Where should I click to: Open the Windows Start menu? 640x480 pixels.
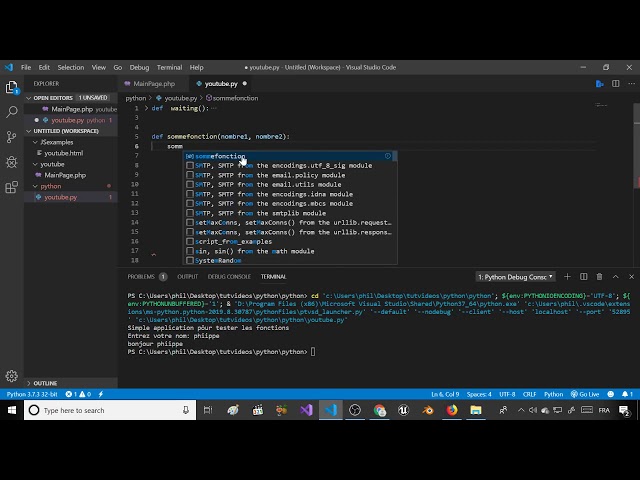pos(11,410)
